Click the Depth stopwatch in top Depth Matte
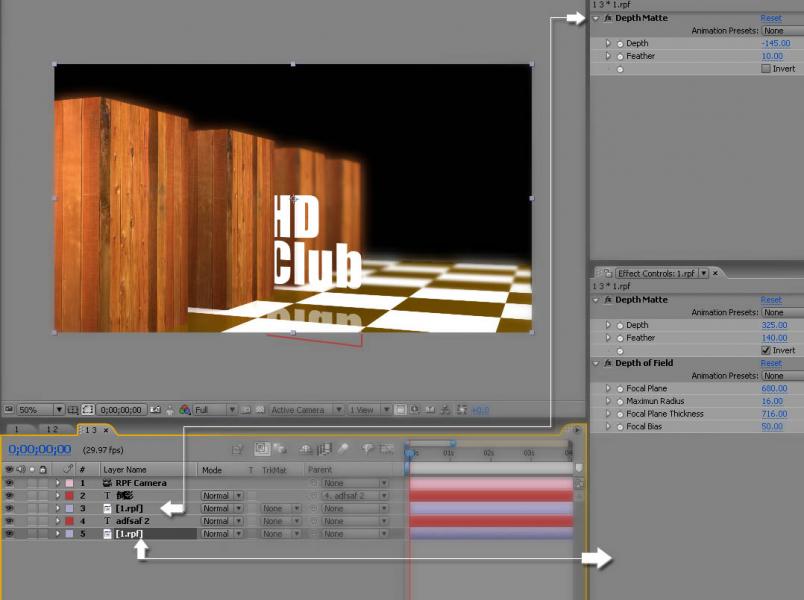The height and width of the screenshot is (600, 804). point(620,44)
